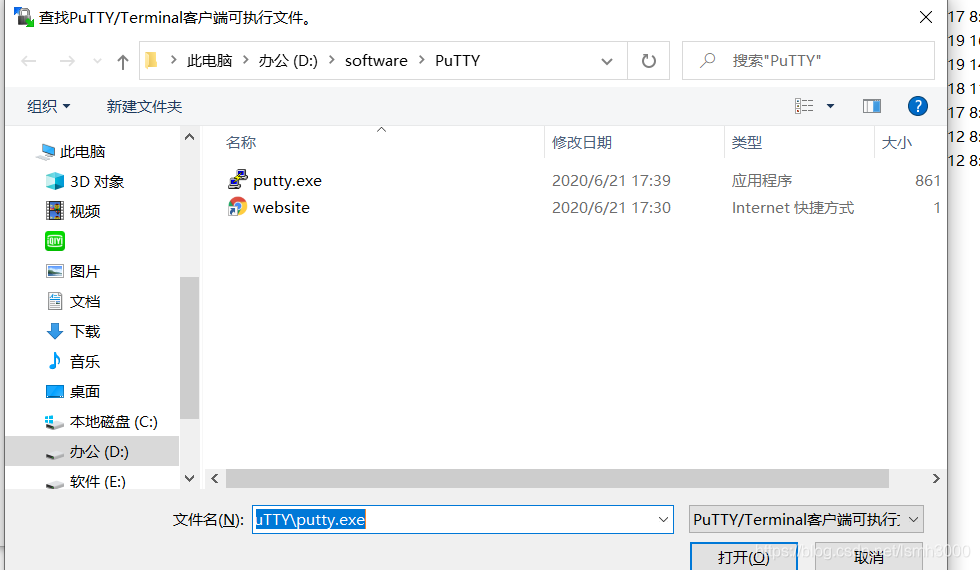Go forward with the right arrow

pyautogui.click(x=67, y=61)
